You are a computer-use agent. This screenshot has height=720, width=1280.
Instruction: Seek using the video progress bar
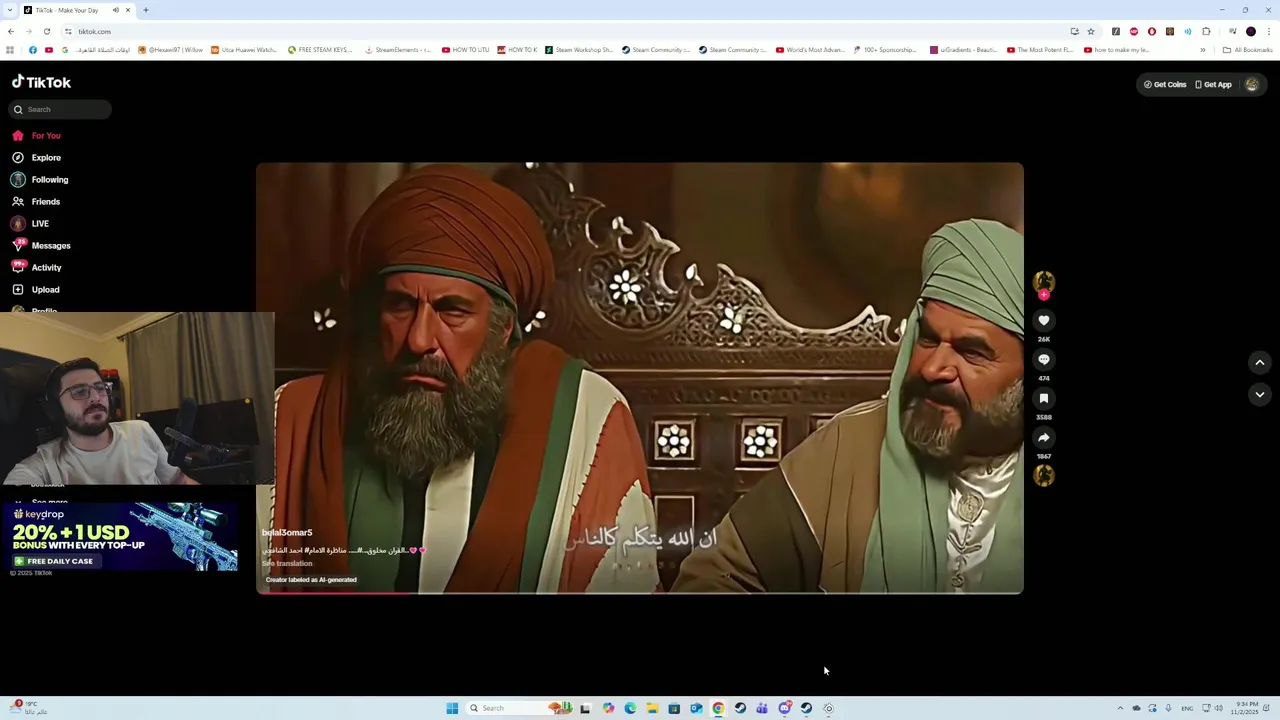tap(640, 593)
